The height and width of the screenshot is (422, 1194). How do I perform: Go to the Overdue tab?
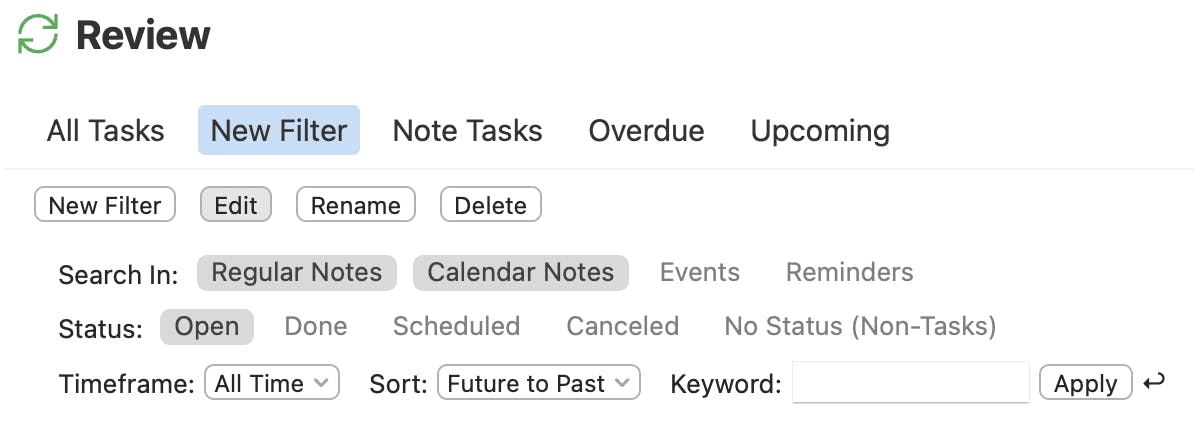(646, 131)
